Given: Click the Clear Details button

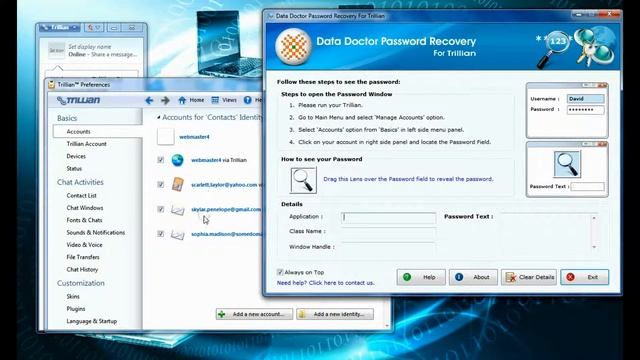Looking at the screenshot, I should coord(529,277).
